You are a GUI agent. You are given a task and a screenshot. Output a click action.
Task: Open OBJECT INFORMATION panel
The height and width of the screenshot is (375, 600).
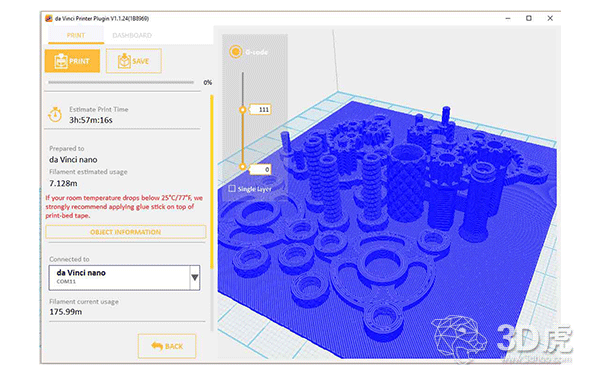(126, 232)
